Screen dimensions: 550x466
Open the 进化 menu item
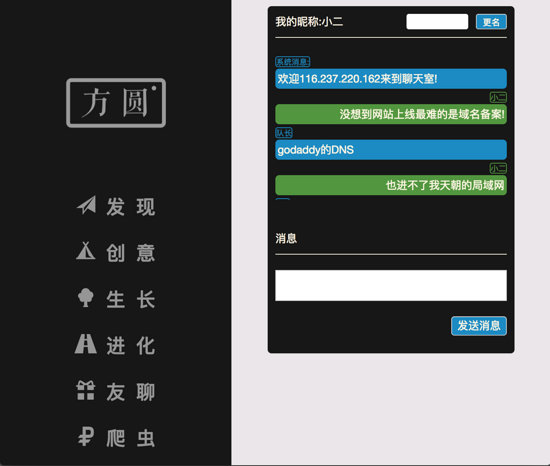pyautogui.click(x=130, y=345)
